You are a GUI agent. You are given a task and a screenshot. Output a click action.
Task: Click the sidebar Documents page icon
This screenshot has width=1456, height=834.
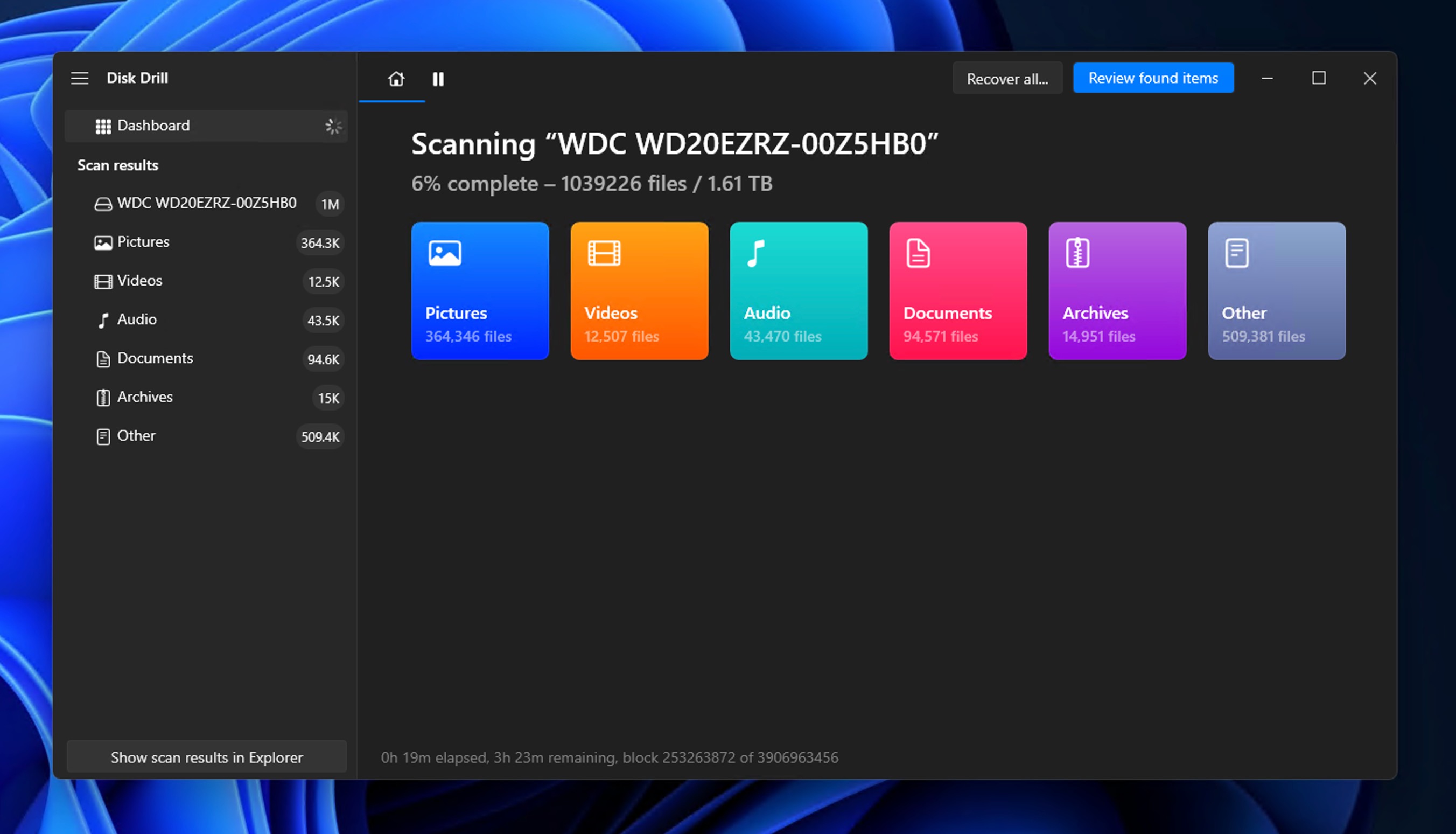tap(103, 359)
